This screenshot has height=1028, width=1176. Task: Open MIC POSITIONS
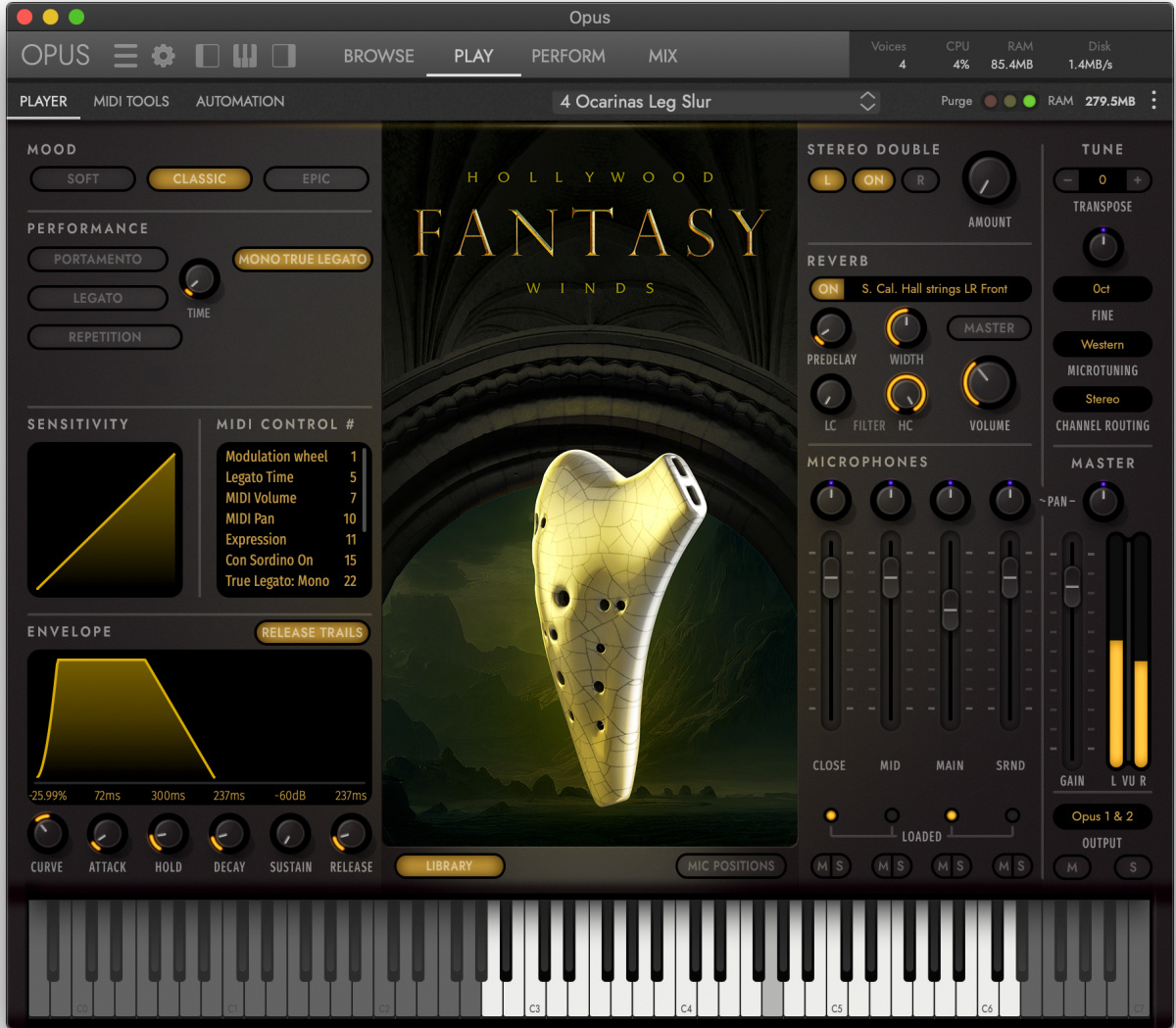[731, 866]
